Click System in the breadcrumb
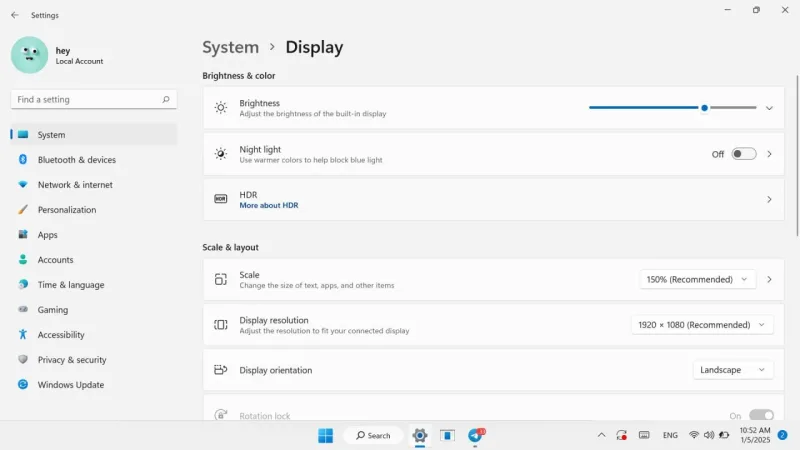The height and width of the screenshot is (450, 800). pos(231,47)
